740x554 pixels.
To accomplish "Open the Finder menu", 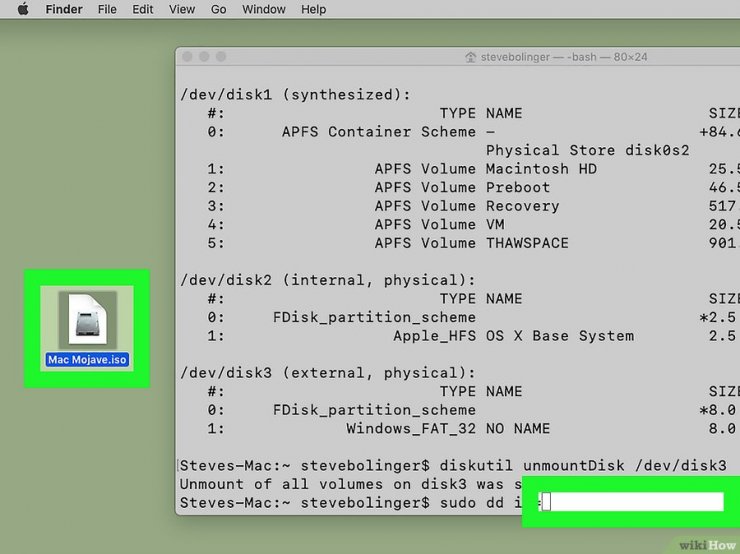I will 64,9.
